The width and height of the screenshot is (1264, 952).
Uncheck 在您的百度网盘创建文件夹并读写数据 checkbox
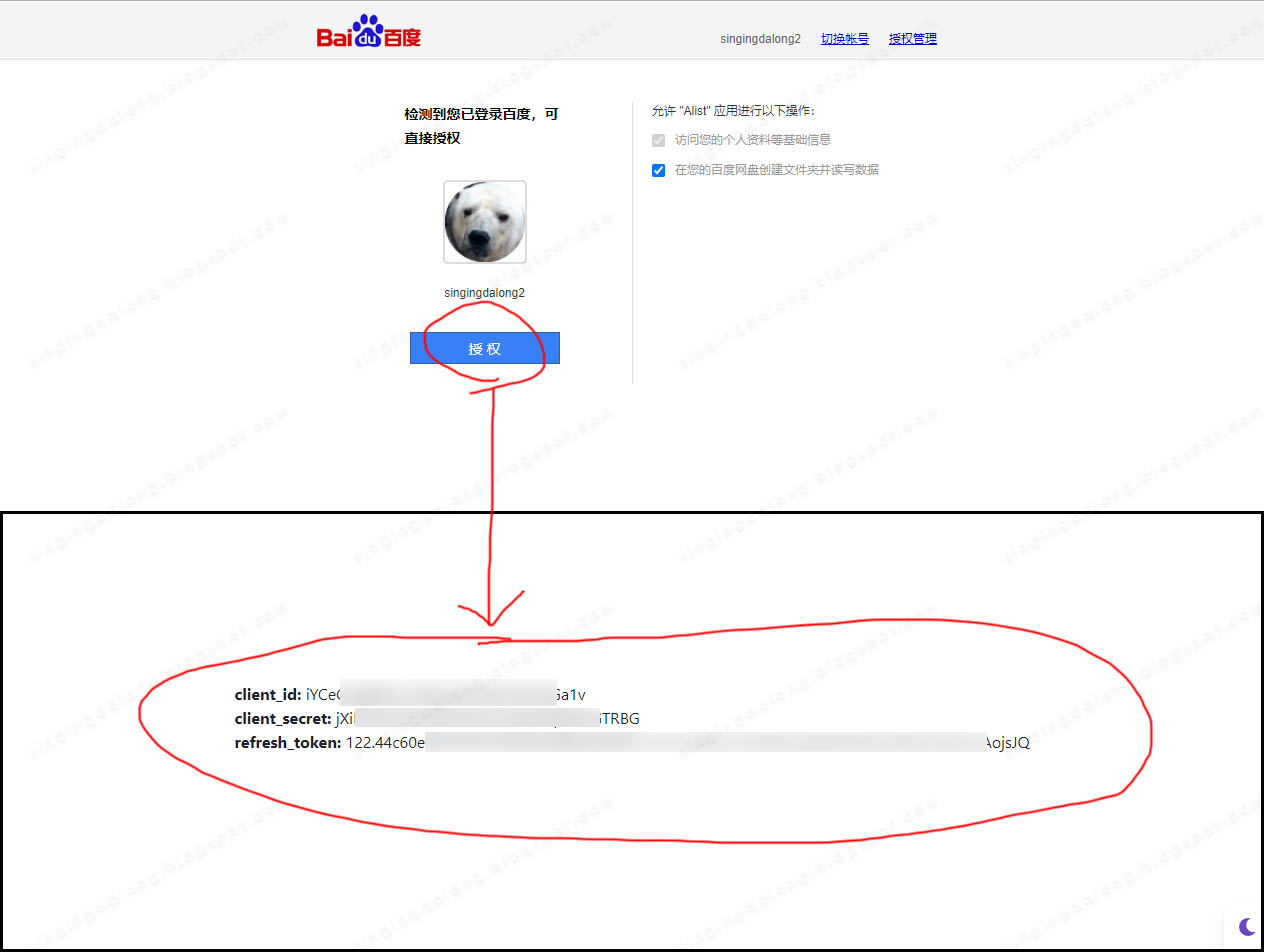pyautogui.click(x=658, y=170)
